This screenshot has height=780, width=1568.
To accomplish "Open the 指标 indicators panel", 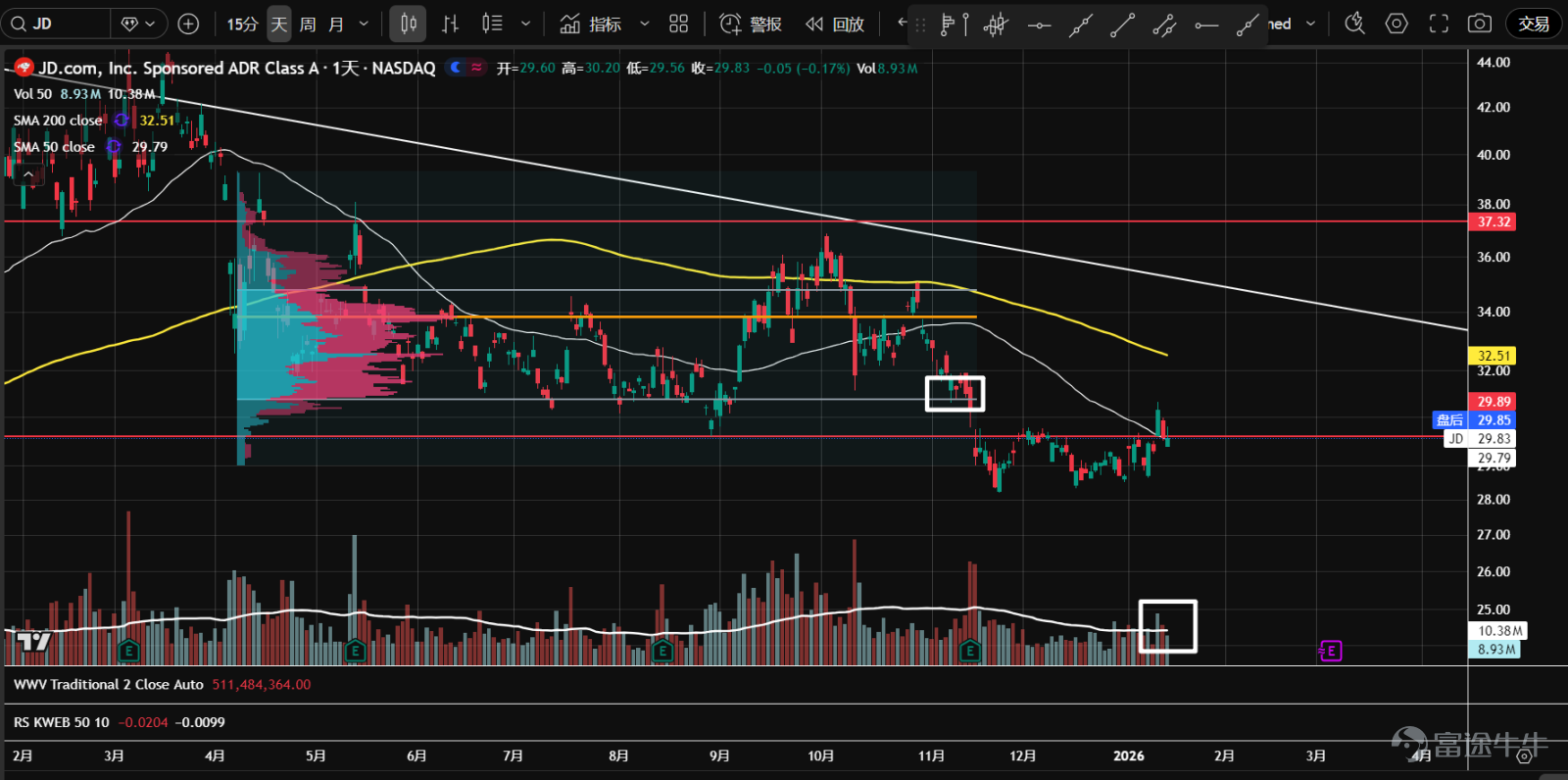I will tap(590, 24).
